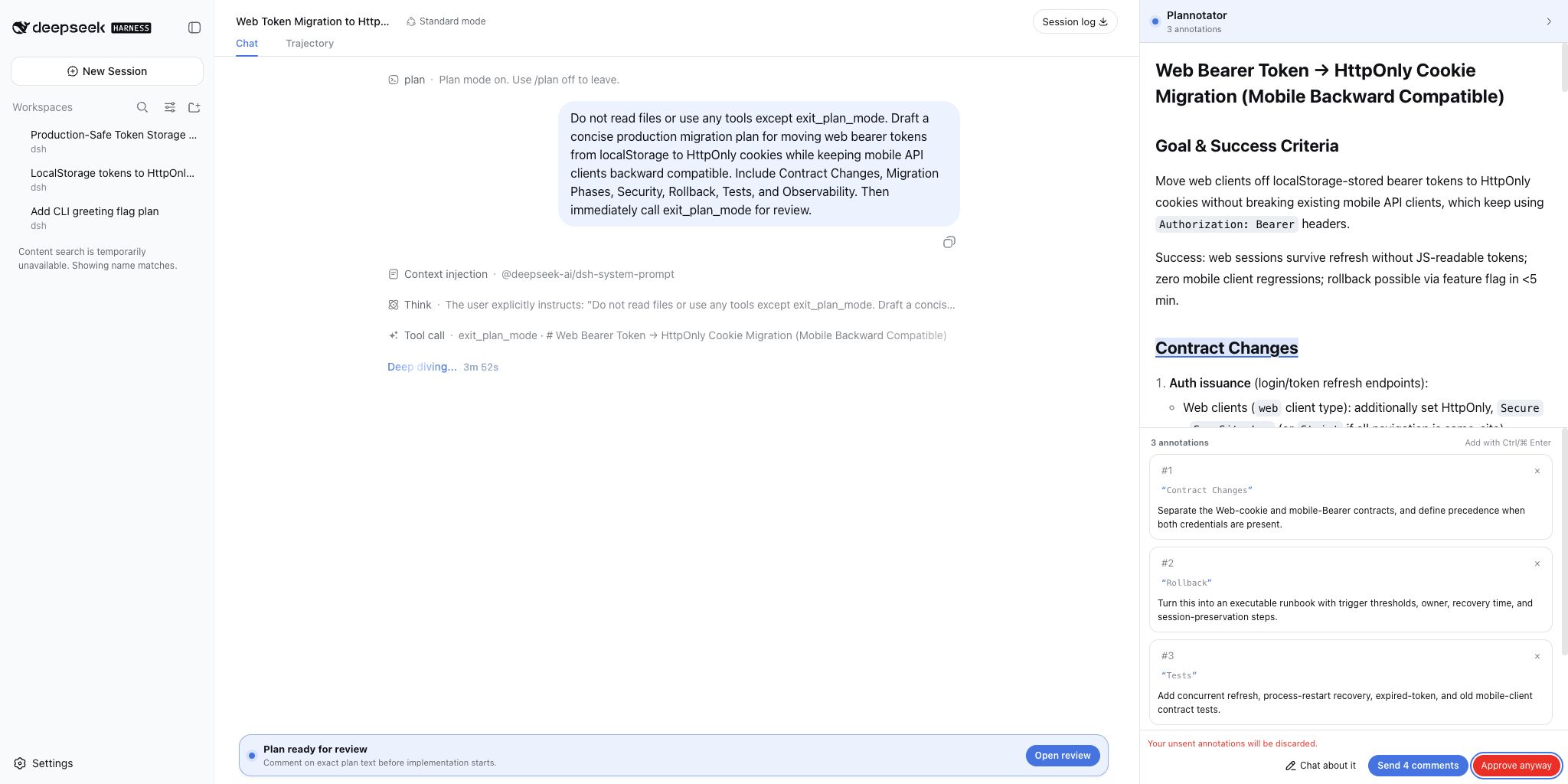Click annotation #1 comment text
Viewport: 1568px width, 784px height.
pyautogui.click(x=1341, y=518)
